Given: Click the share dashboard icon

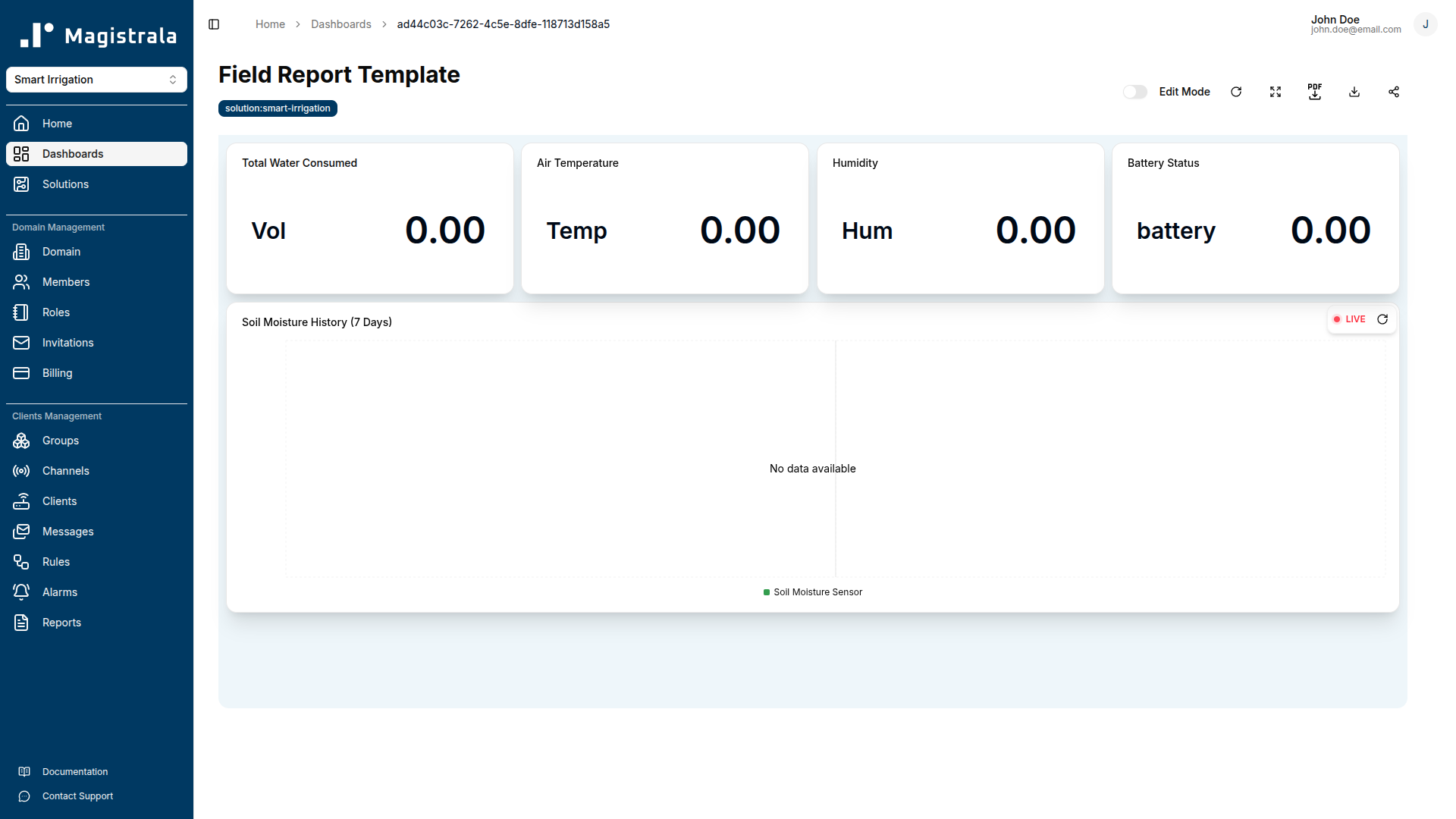Looking at the screenshot, I should click(1393, 92).
